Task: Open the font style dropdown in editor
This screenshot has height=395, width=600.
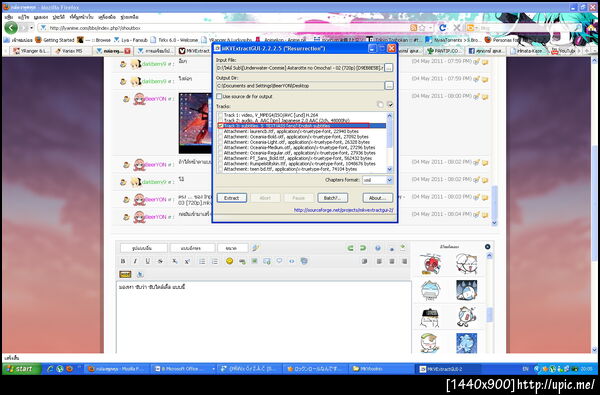Action: tap(143, 248)
